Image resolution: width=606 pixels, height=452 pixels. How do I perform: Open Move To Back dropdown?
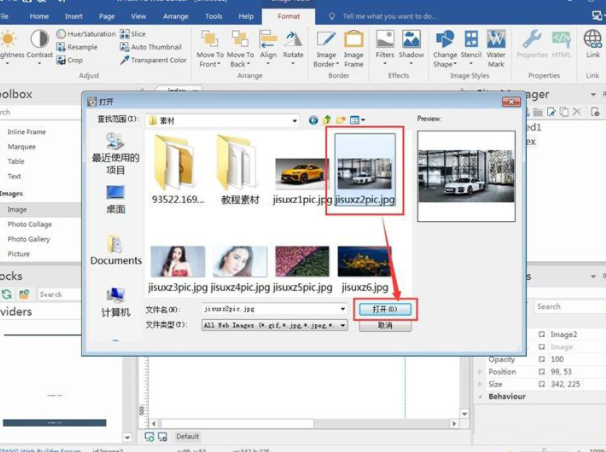point(240,48)
